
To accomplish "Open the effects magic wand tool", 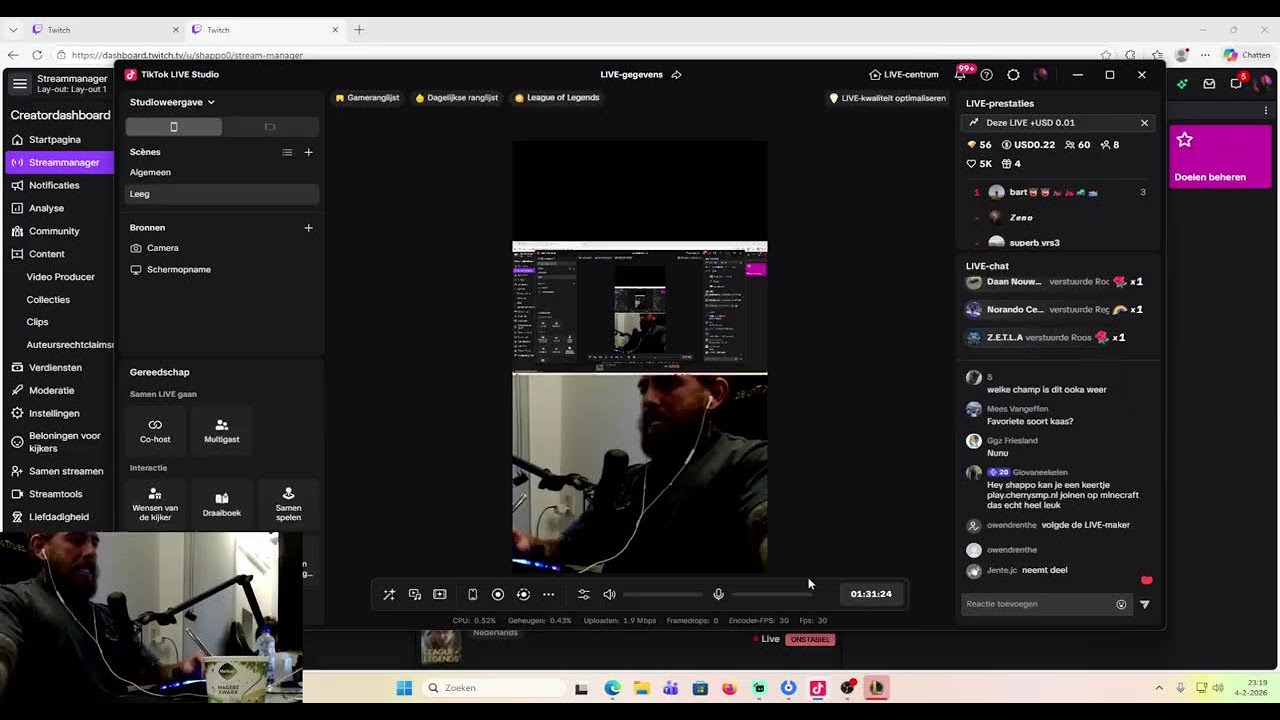I will [x=389, y=594].
